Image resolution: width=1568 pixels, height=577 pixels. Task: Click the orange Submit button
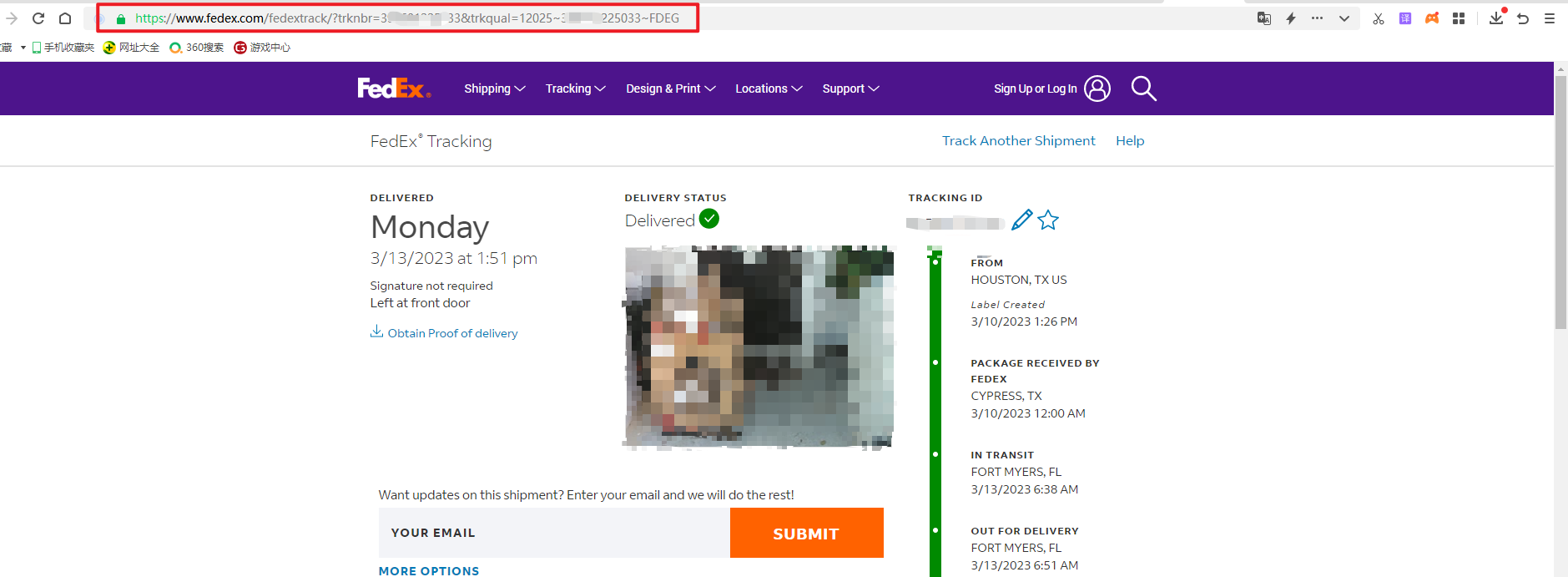coord(806,533)
